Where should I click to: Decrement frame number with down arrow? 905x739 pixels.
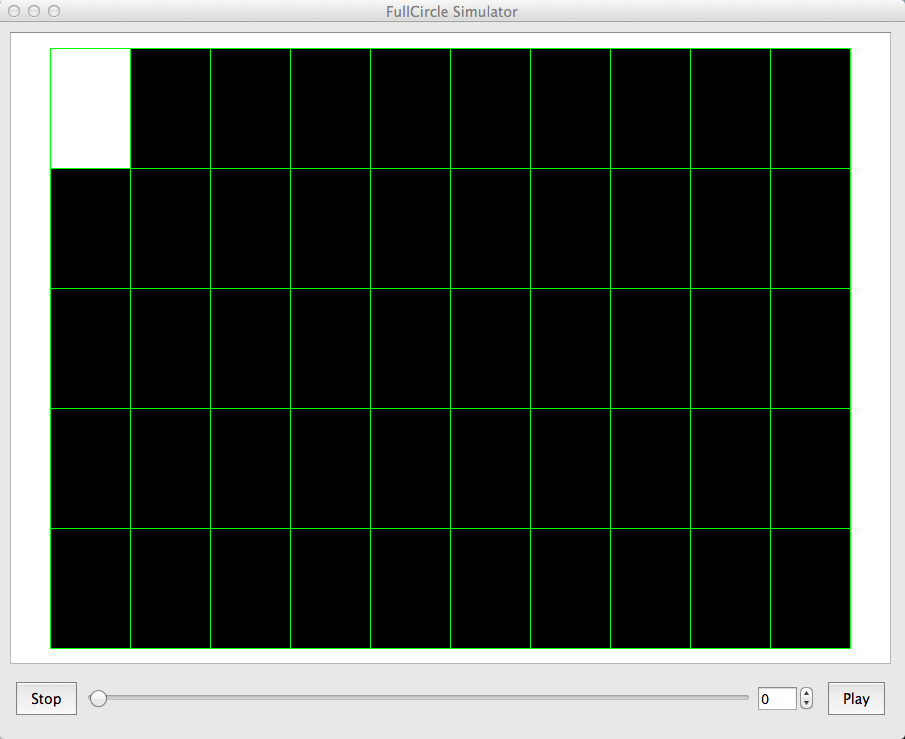pos(806,704)
